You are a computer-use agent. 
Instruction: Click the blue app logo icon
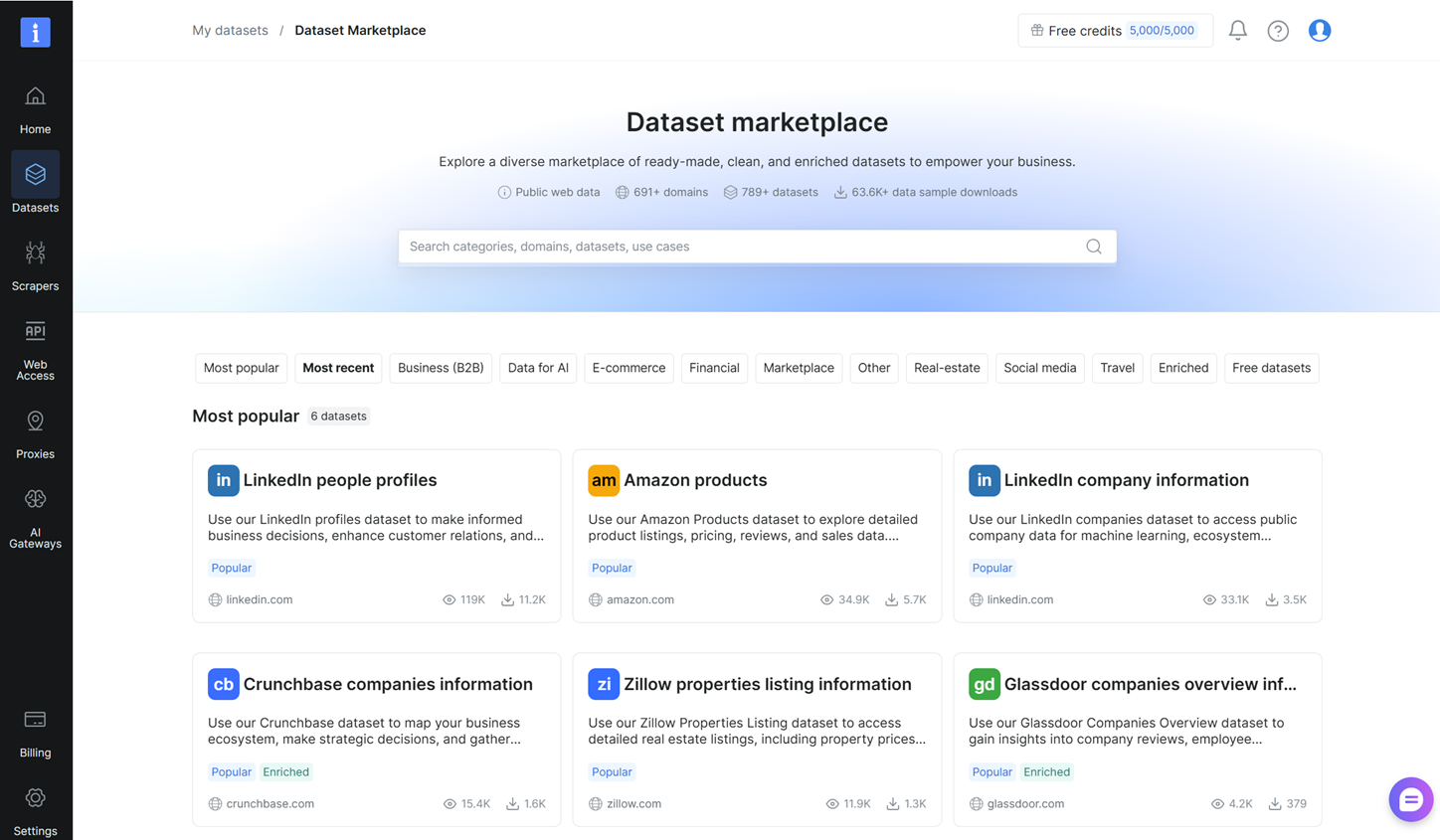pos(35,32)
